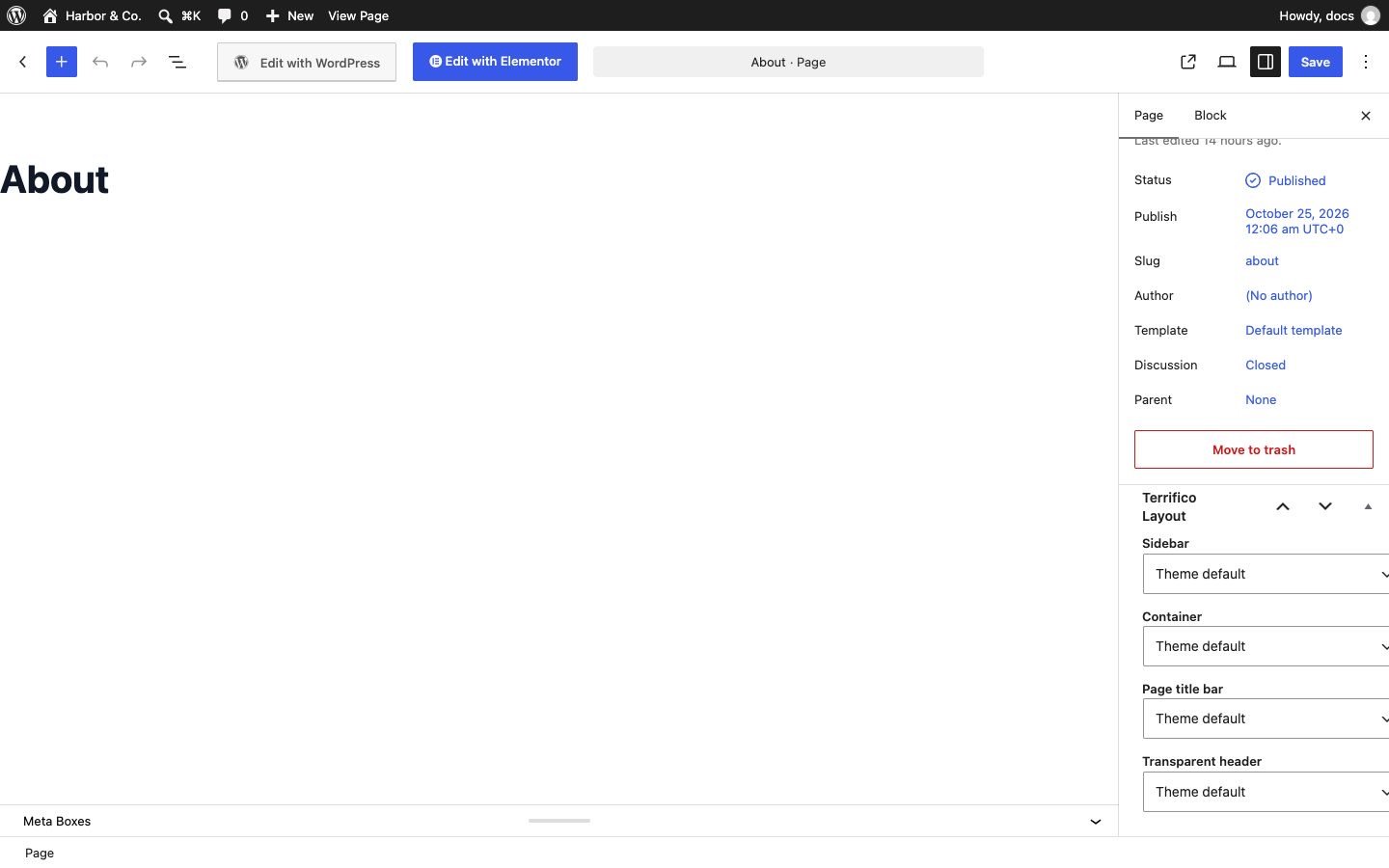Image resolution: width=1389 pixels, height=868 pixels.
Task: Click View Page in admin bar
Action: coord(358,15)
